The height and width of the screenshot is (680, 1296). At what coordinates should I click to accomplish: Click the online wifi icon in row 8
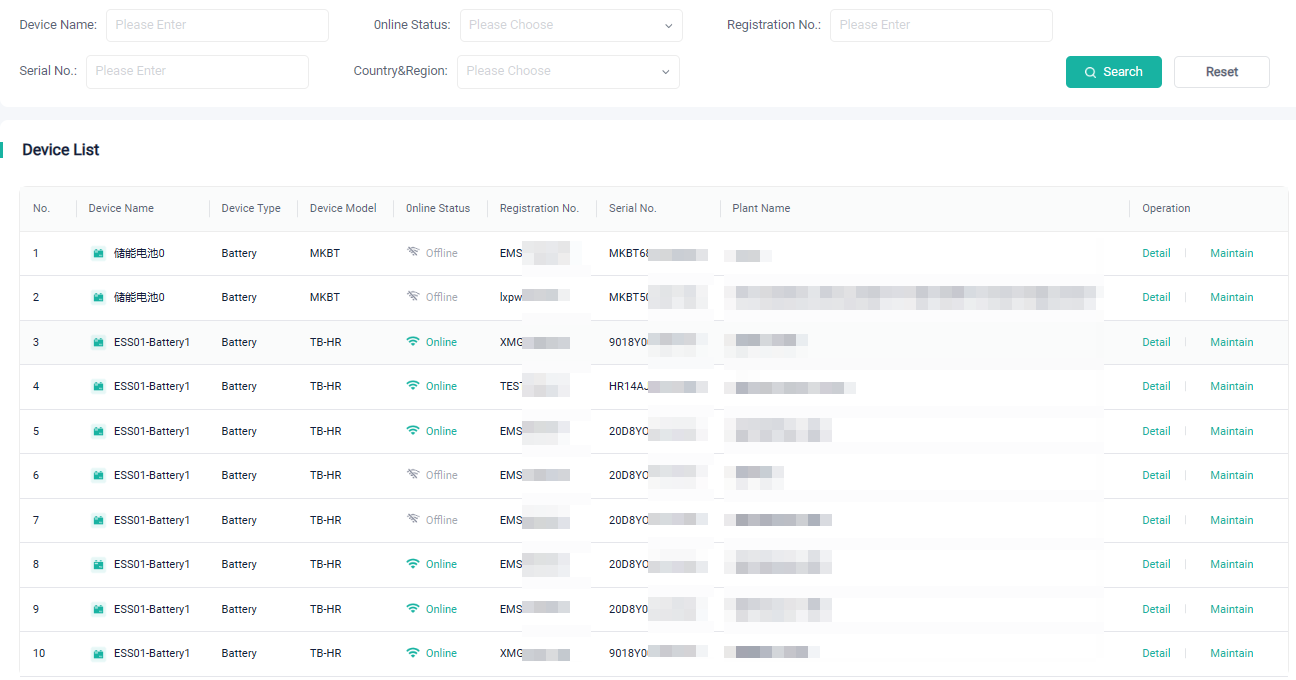(x=413, y=564)
